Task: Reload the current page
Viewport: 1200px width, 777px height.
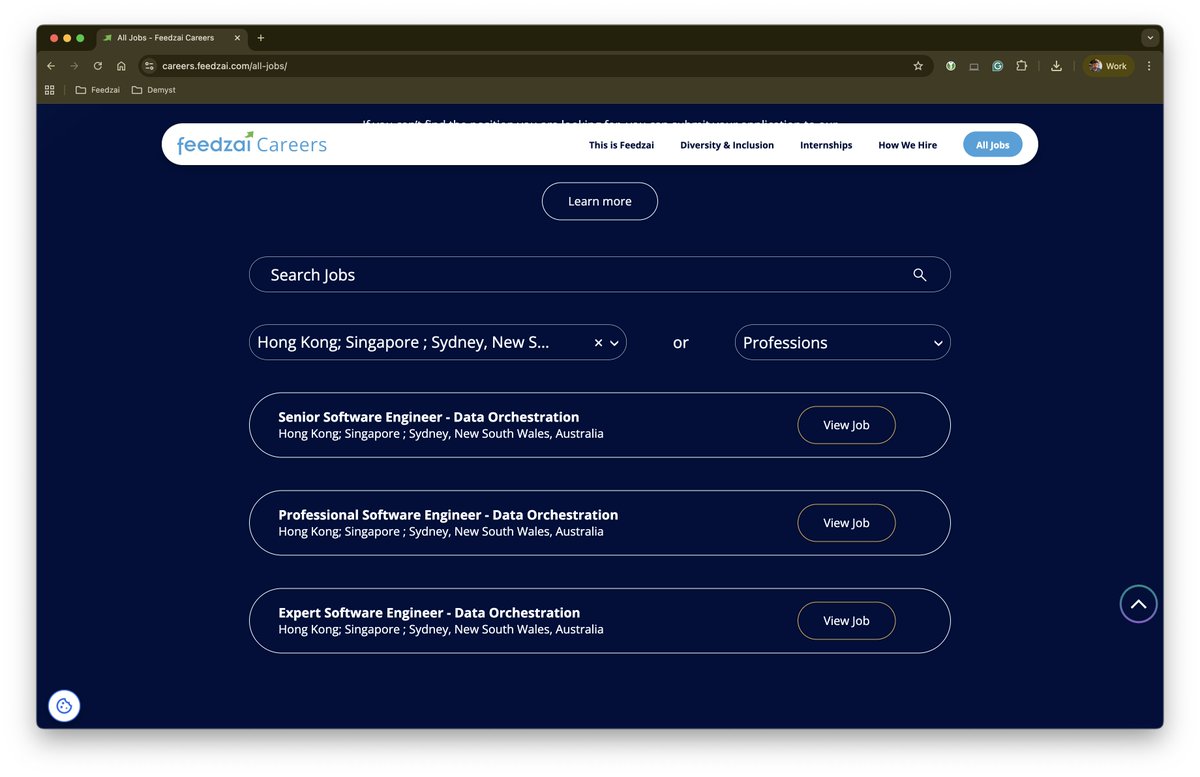Action: 98,66
